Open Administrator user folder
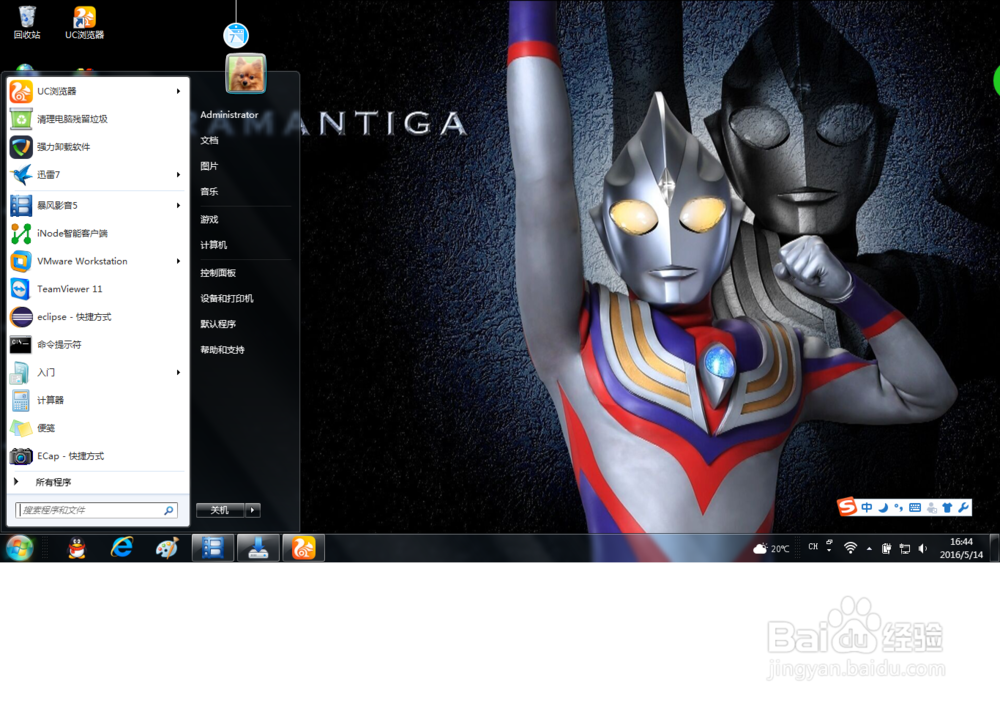Viewport: 1000px width, 703px height. tap(230, 115)
